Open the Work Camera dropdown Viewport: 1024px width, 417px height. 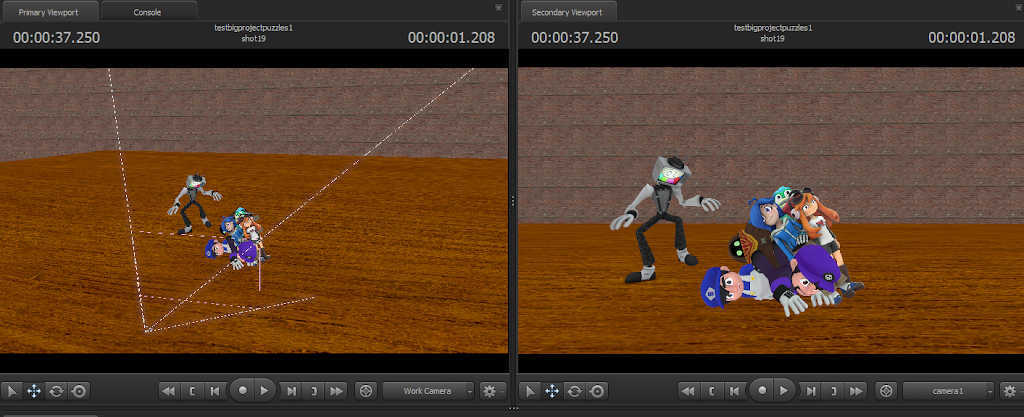pyautogui.click(x=429, y=391)
